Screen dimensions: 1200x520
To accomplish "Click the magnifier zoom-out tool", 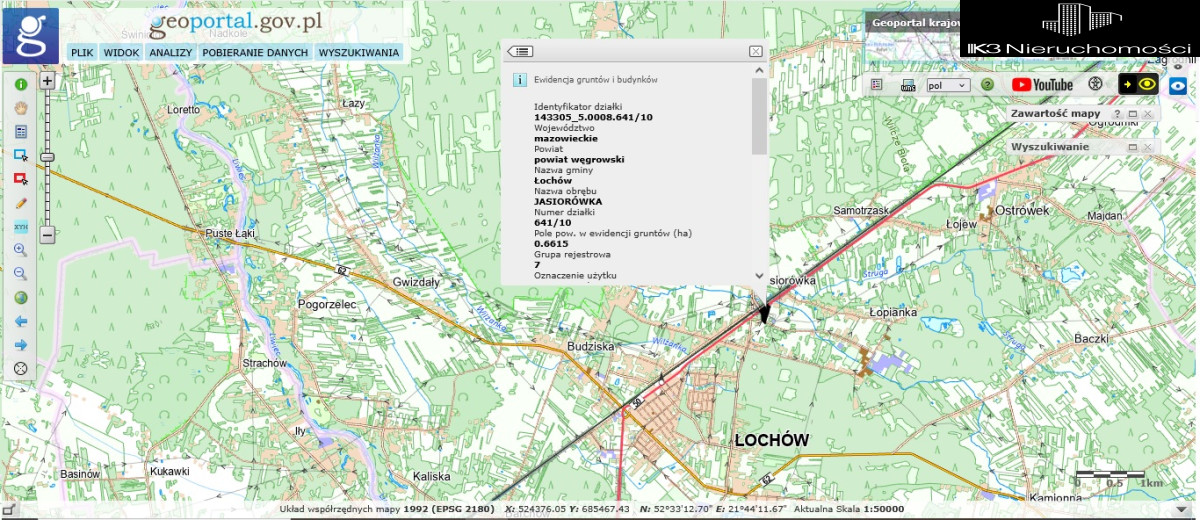I will 20,273.
